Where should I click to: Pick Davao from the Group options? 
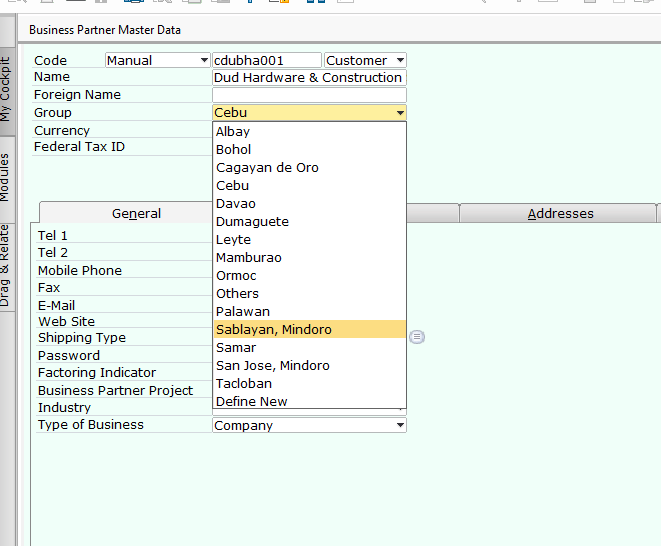click(235, 204)
